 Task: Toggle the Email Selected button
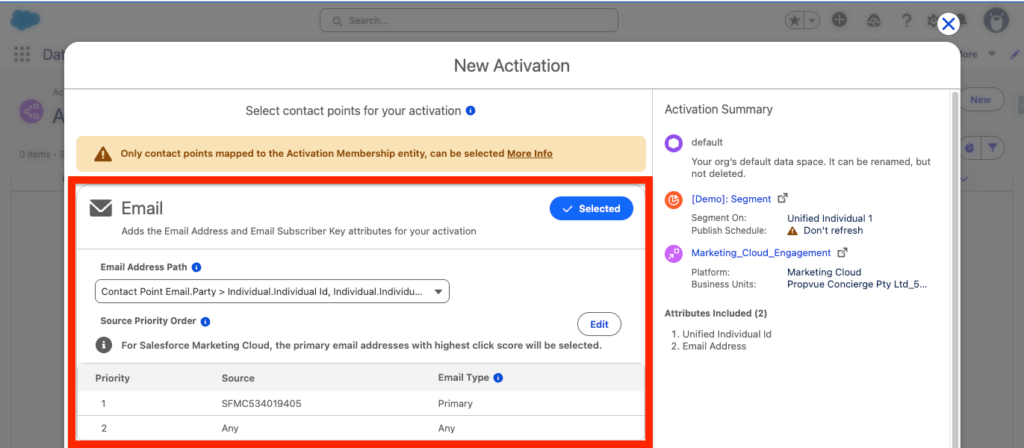click(x=591, y=208)
